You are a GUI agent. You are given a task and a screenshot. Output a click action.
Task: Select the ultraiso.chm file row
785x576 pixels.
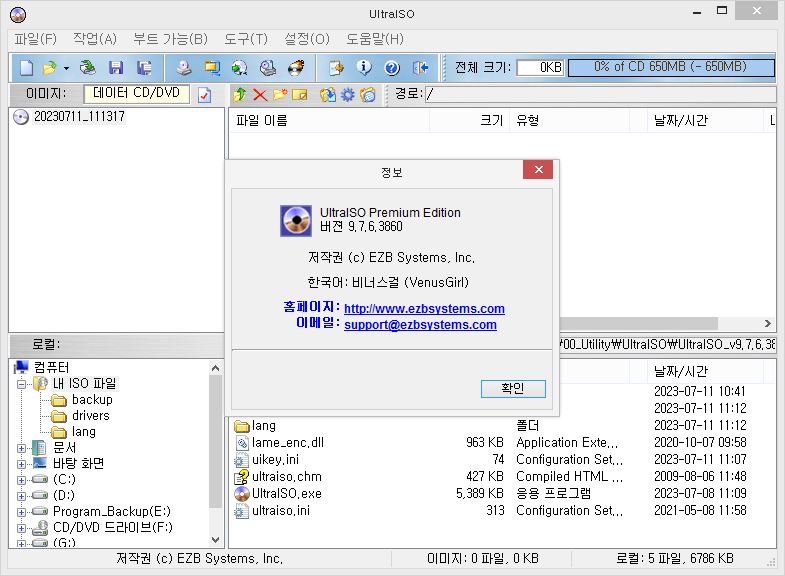click(x=503, y=477)
